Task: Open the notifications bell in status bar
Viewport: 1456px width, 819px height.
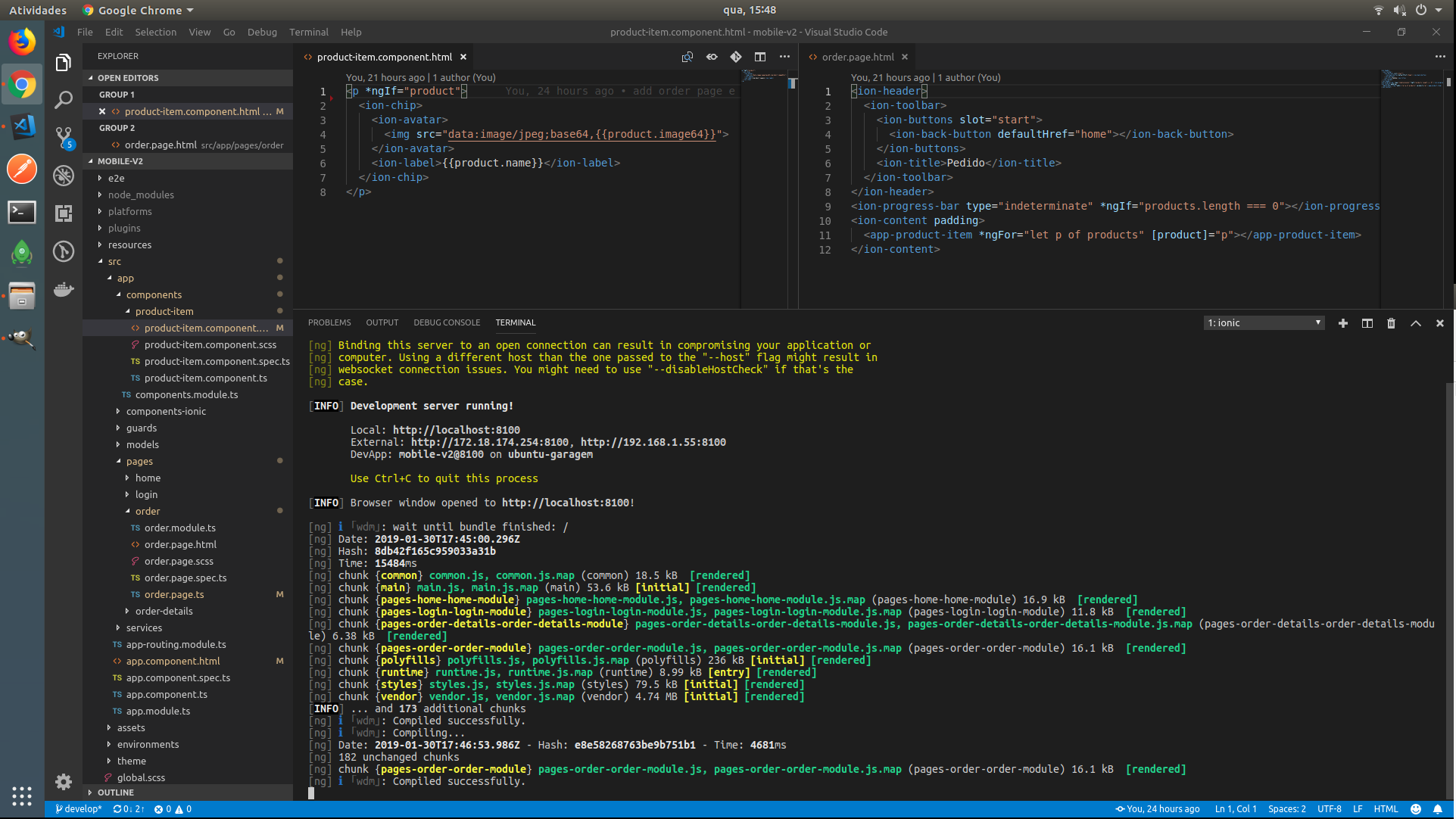Action: pyautogui.click(x=1437, y=808)
